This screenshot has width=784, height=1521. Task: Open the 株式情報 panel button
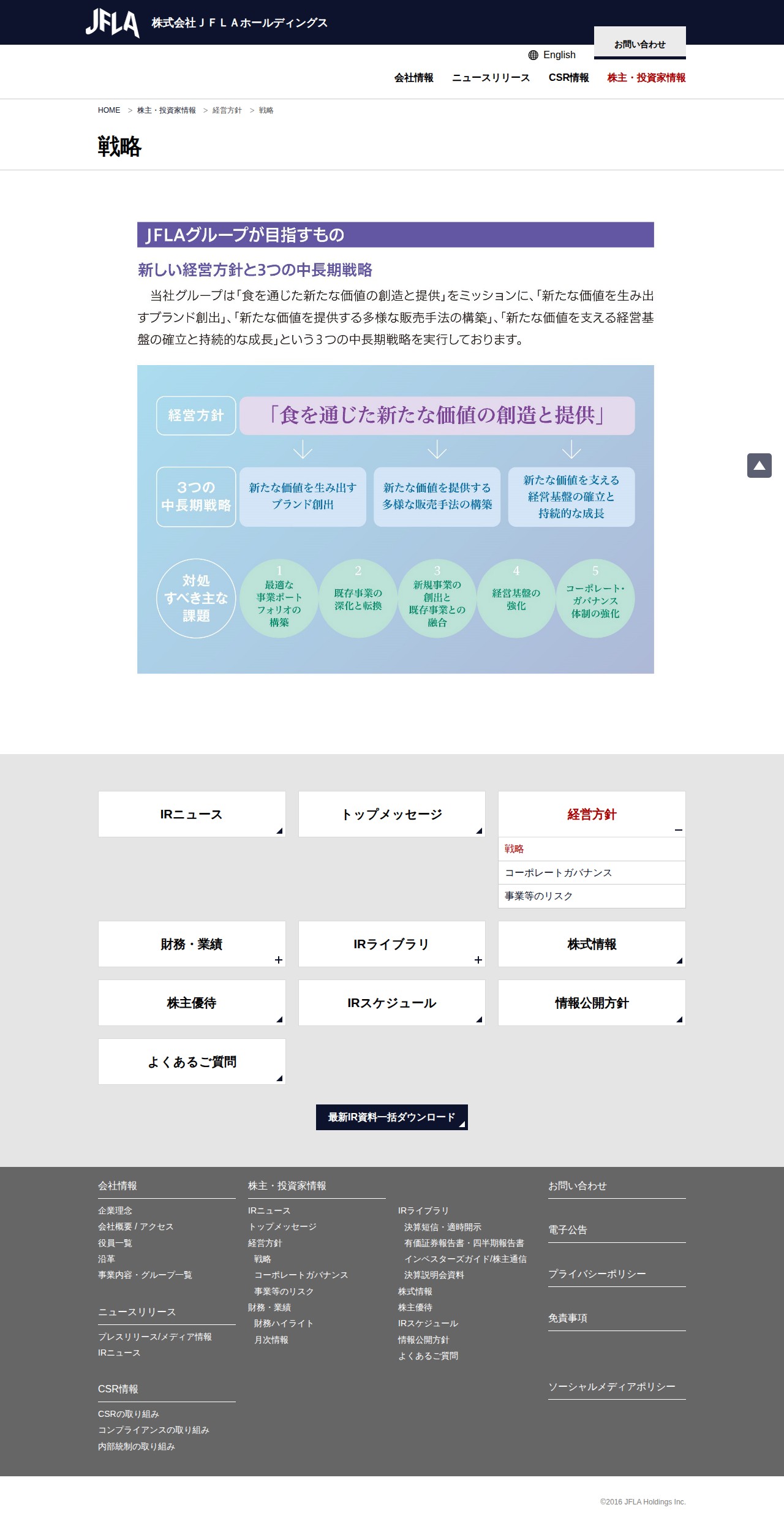tap(592, 944)
